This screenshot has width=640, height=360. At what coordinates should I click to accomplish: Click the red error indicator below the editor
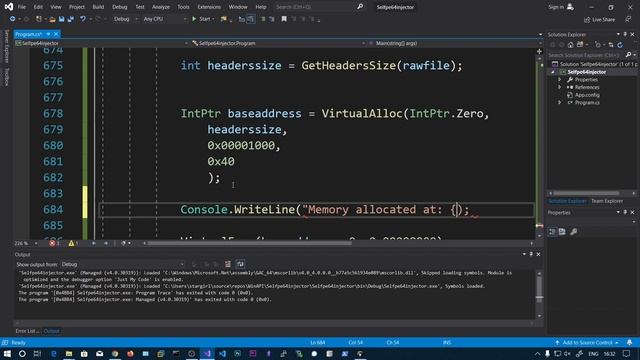click(52, 243)
